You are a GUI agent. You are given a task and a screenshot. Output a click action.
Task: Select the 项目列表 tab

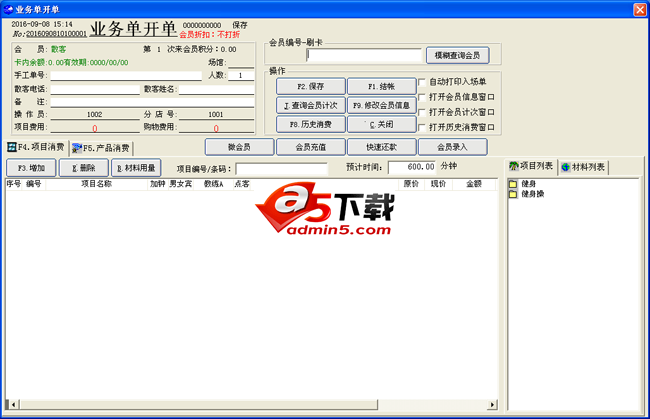[531, 166]
